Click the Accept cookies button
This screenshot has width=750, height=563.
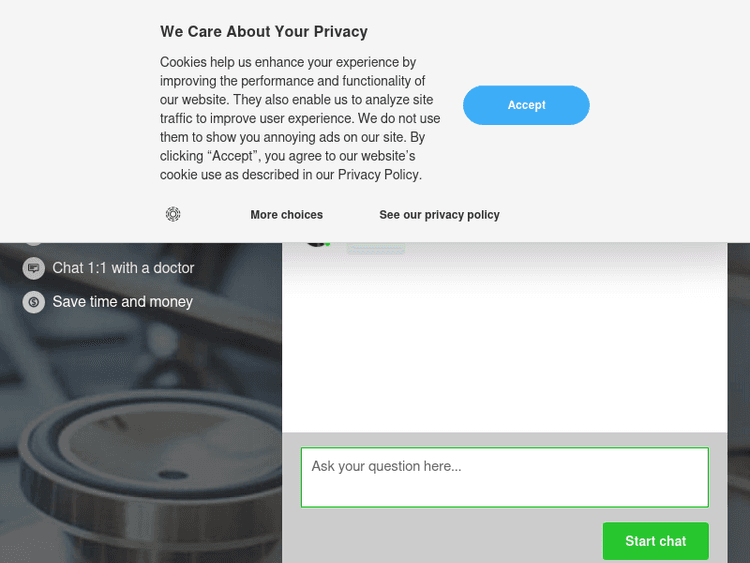pos(526,105)
